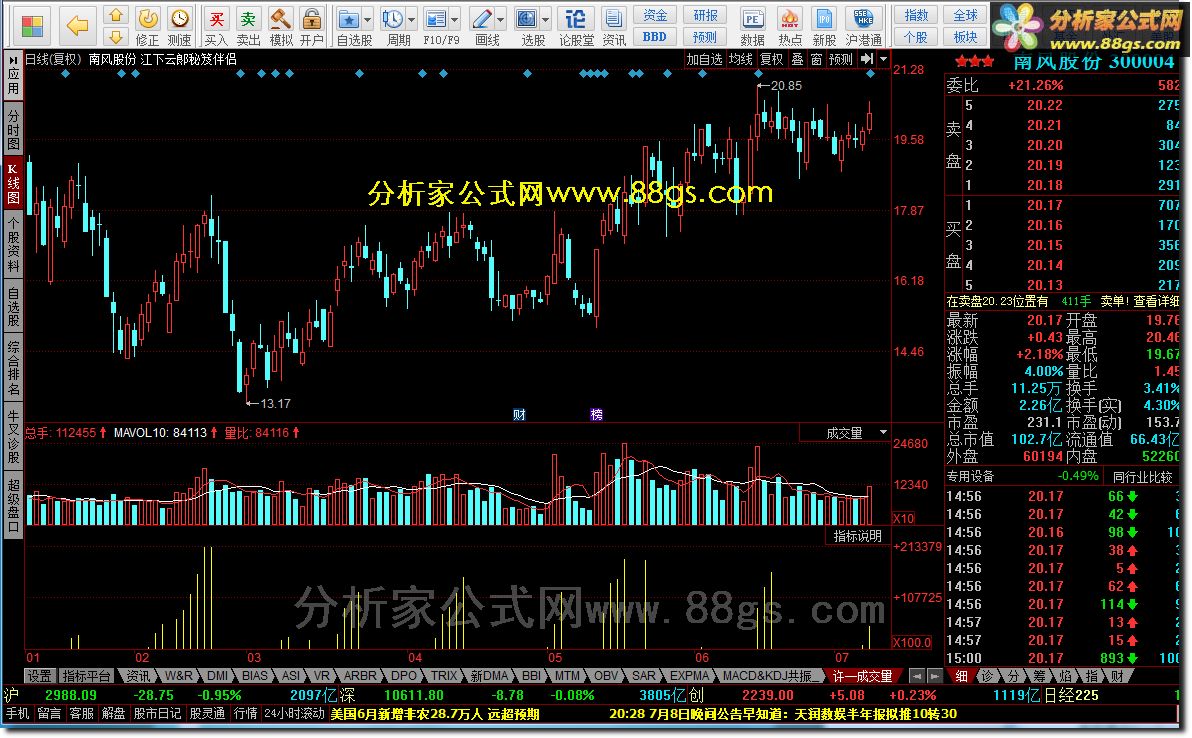Viewport: 1192px width, 738px height.
Task: Open 热点 hot topics flame icon
Action: 790,27
